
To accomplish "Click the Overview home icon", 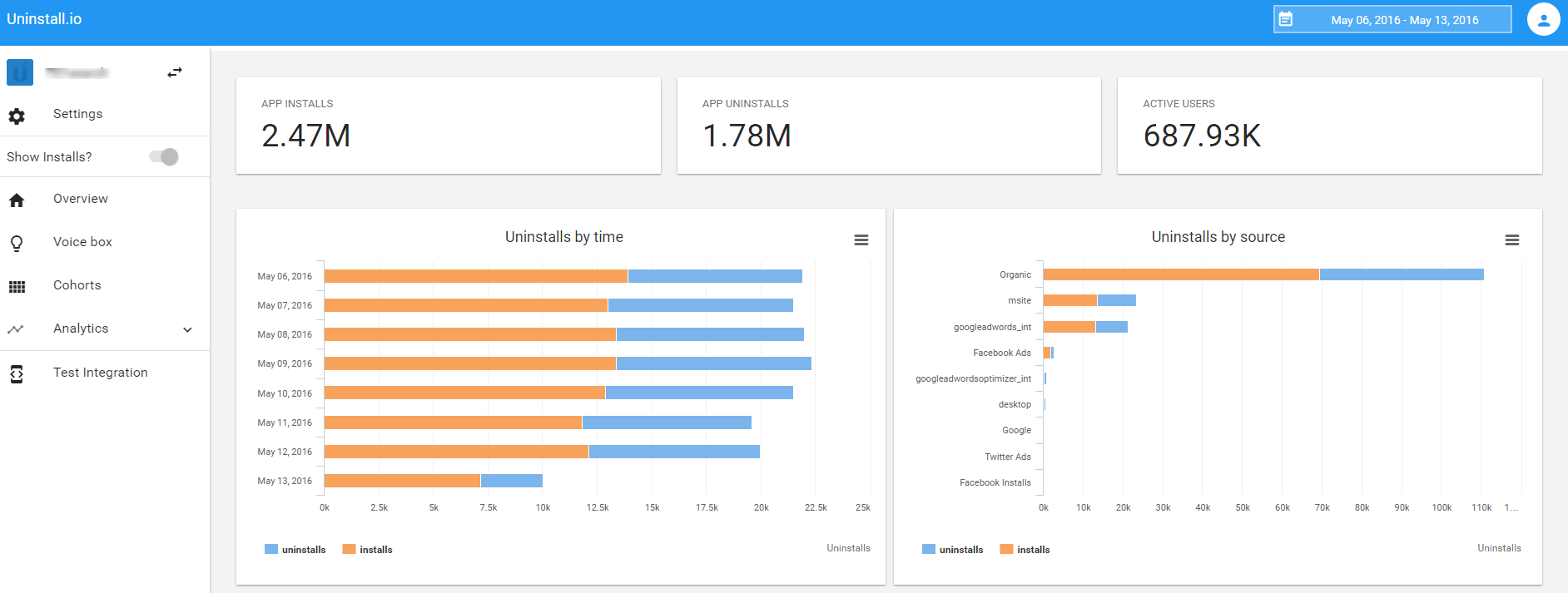I will (x=17, y=200).
